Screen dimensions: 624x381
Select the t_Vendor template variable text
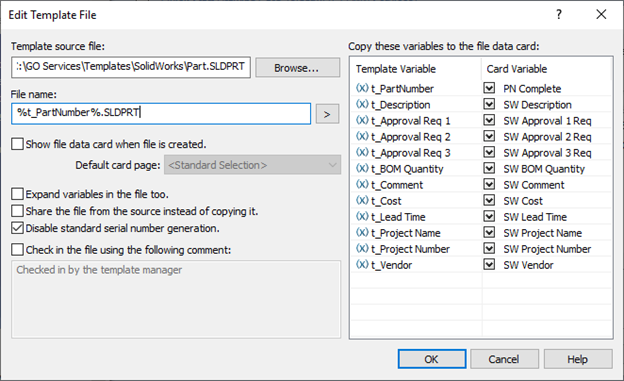pyautogui.click(x=392, y=265)
